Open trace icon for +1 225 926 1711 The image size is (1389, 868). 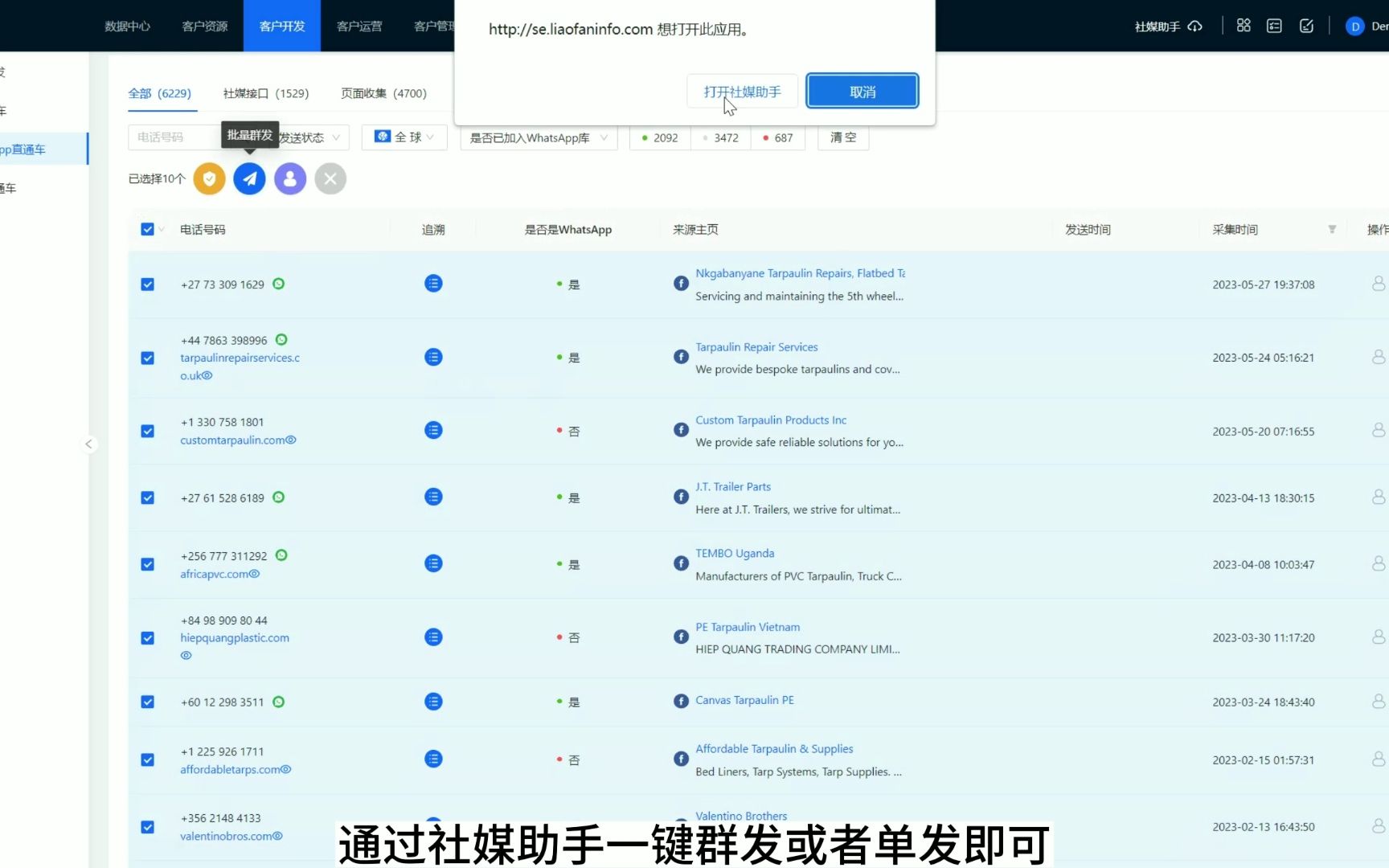tap(433, 759)
